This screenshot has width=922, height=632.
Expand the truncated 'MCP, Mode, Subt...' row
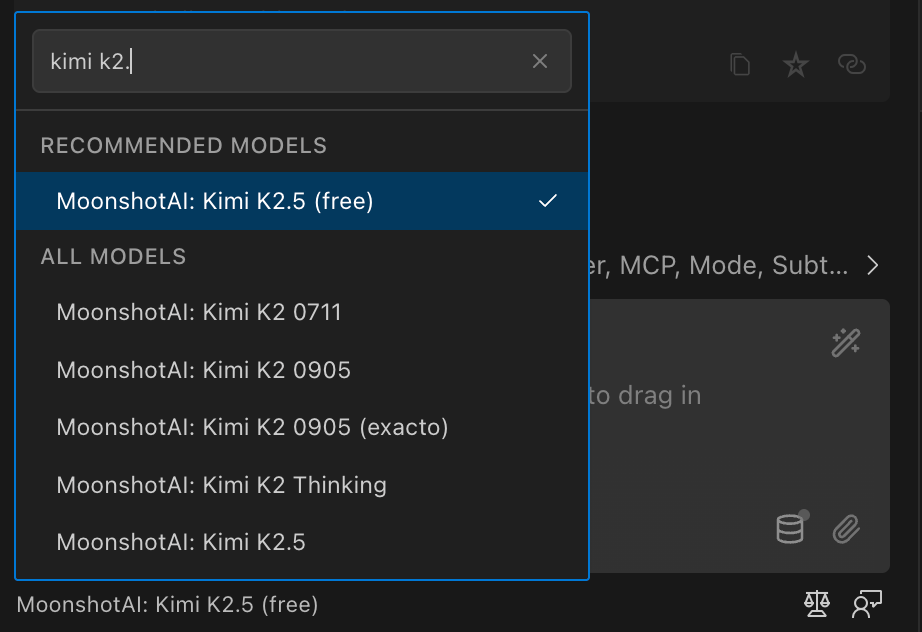872,265
